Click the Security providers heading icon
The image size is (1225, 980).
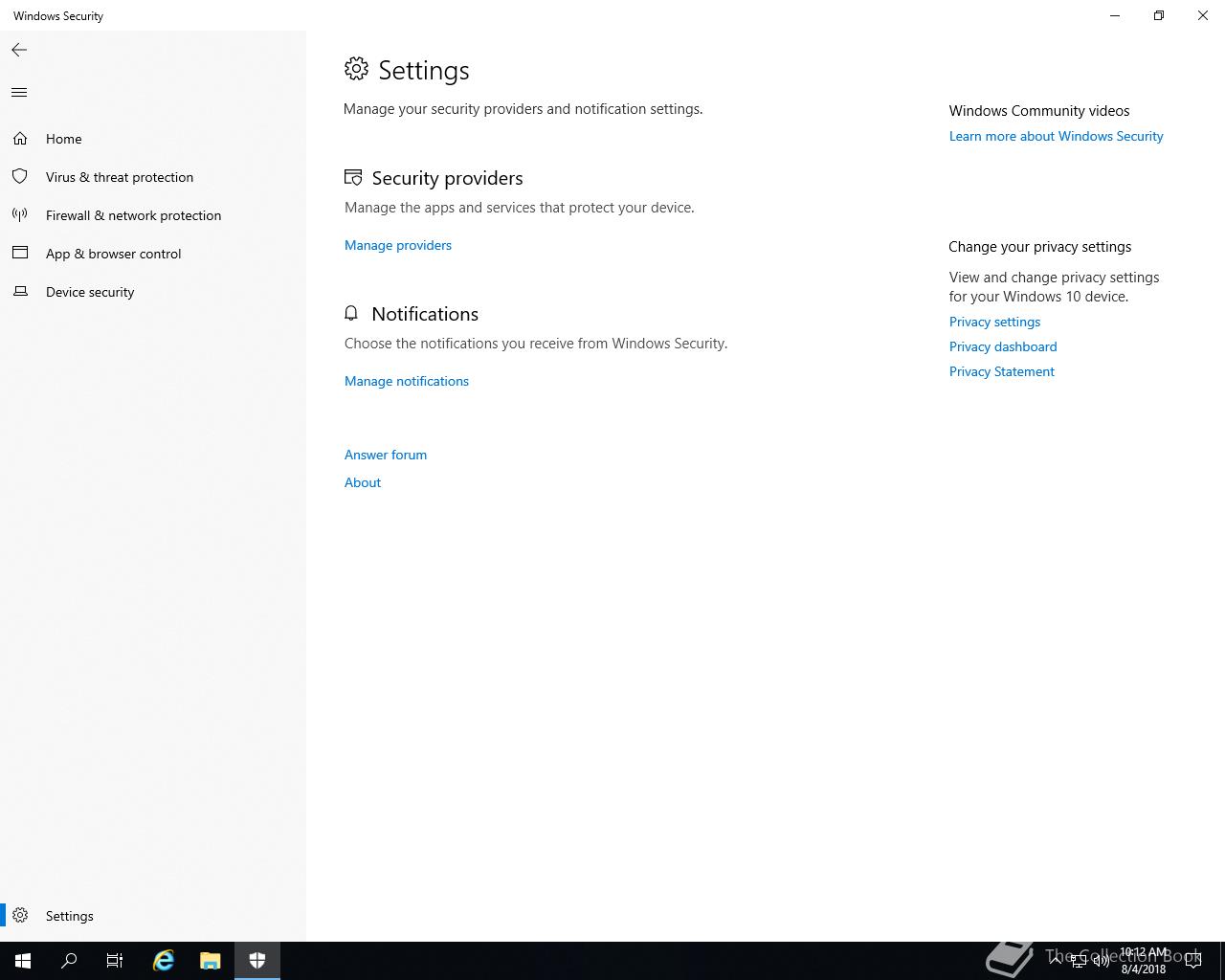tap(353, 178)
